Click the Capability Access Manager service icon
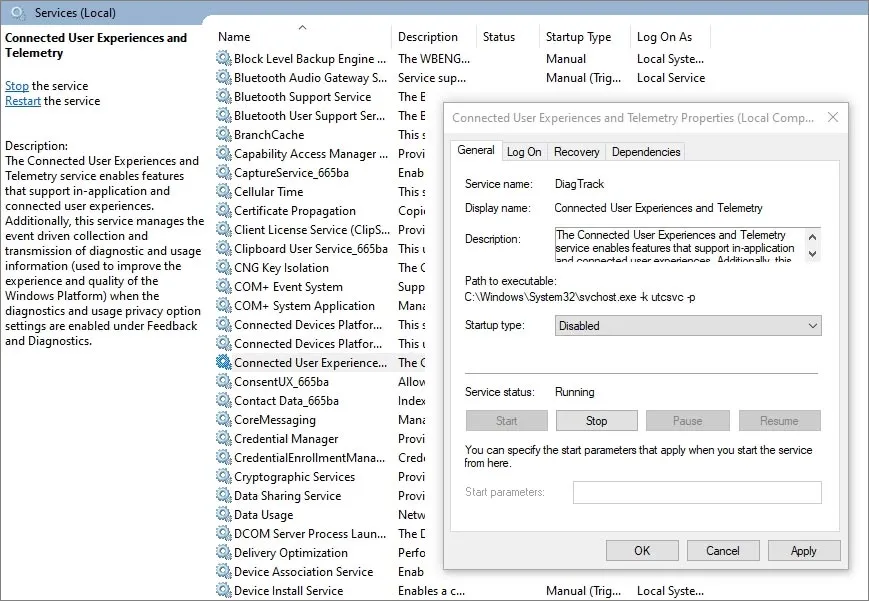Viewport: 869px width, 601px height. [x=222, y=153]
